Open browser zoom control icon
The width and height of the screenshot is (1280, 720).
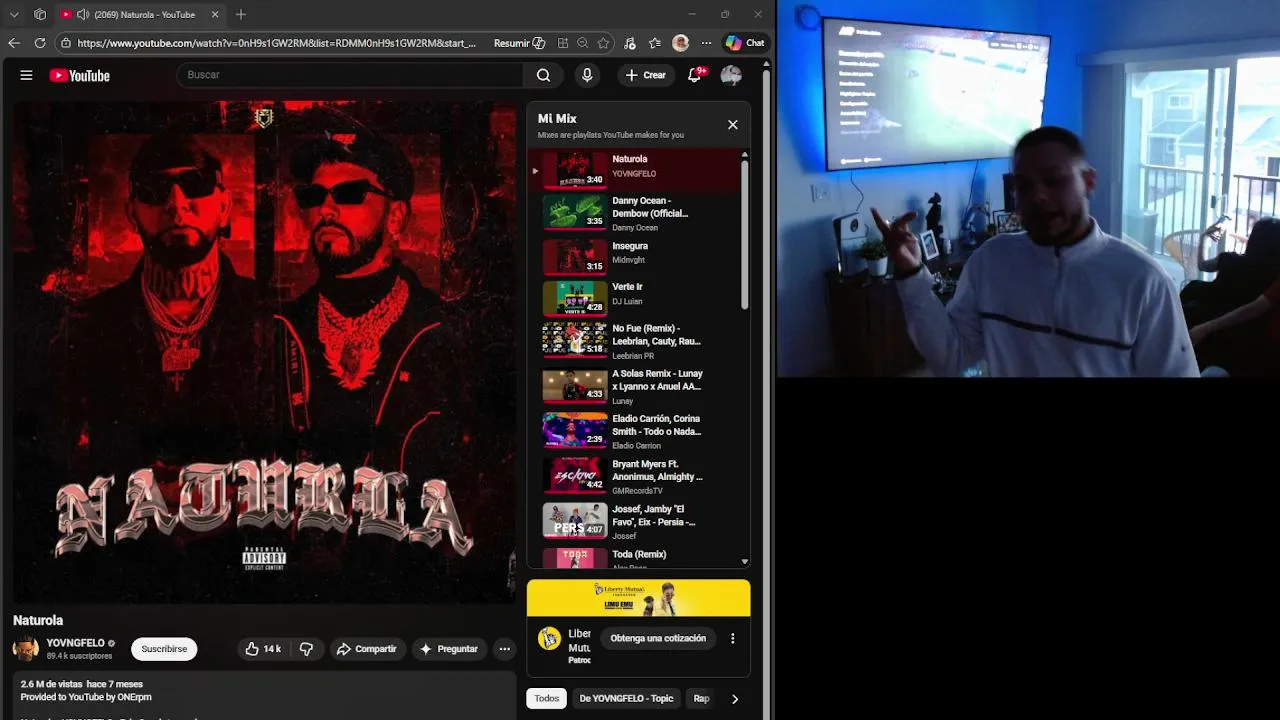pyautogui.click(x=582, y=43)
